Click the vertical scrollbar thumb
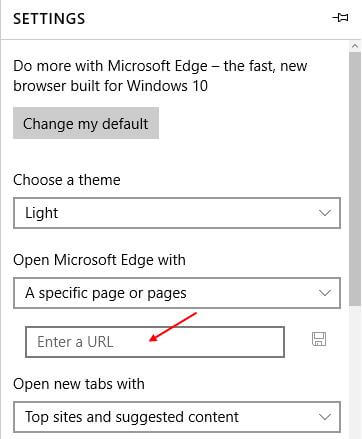The width and height of the screenshot is (362, 439). click(355, 178)
